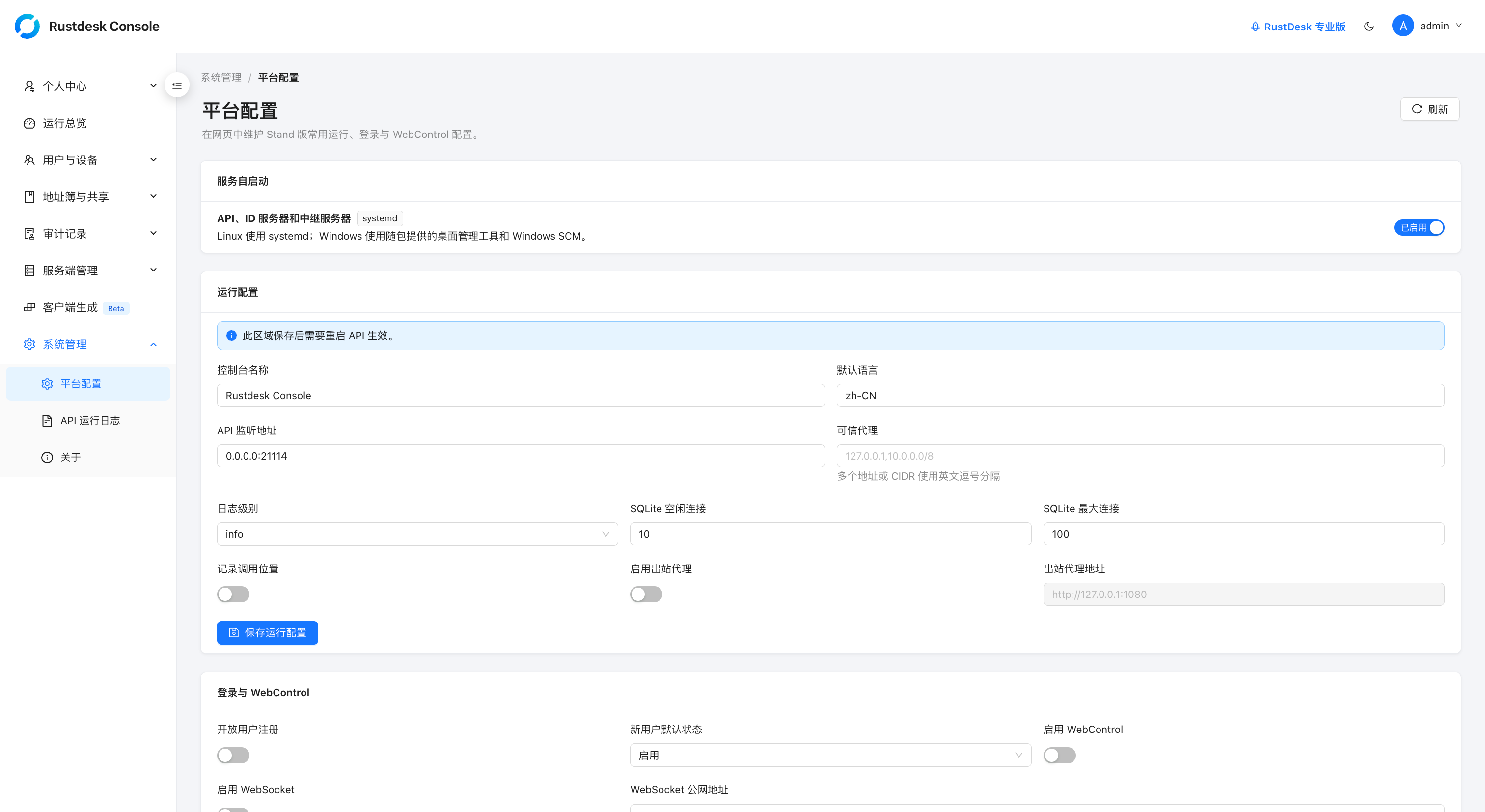This screenshot has height=812, width=1485.
Task: Open the RustDesk 专业版 link
Action: click(1297, 27)
